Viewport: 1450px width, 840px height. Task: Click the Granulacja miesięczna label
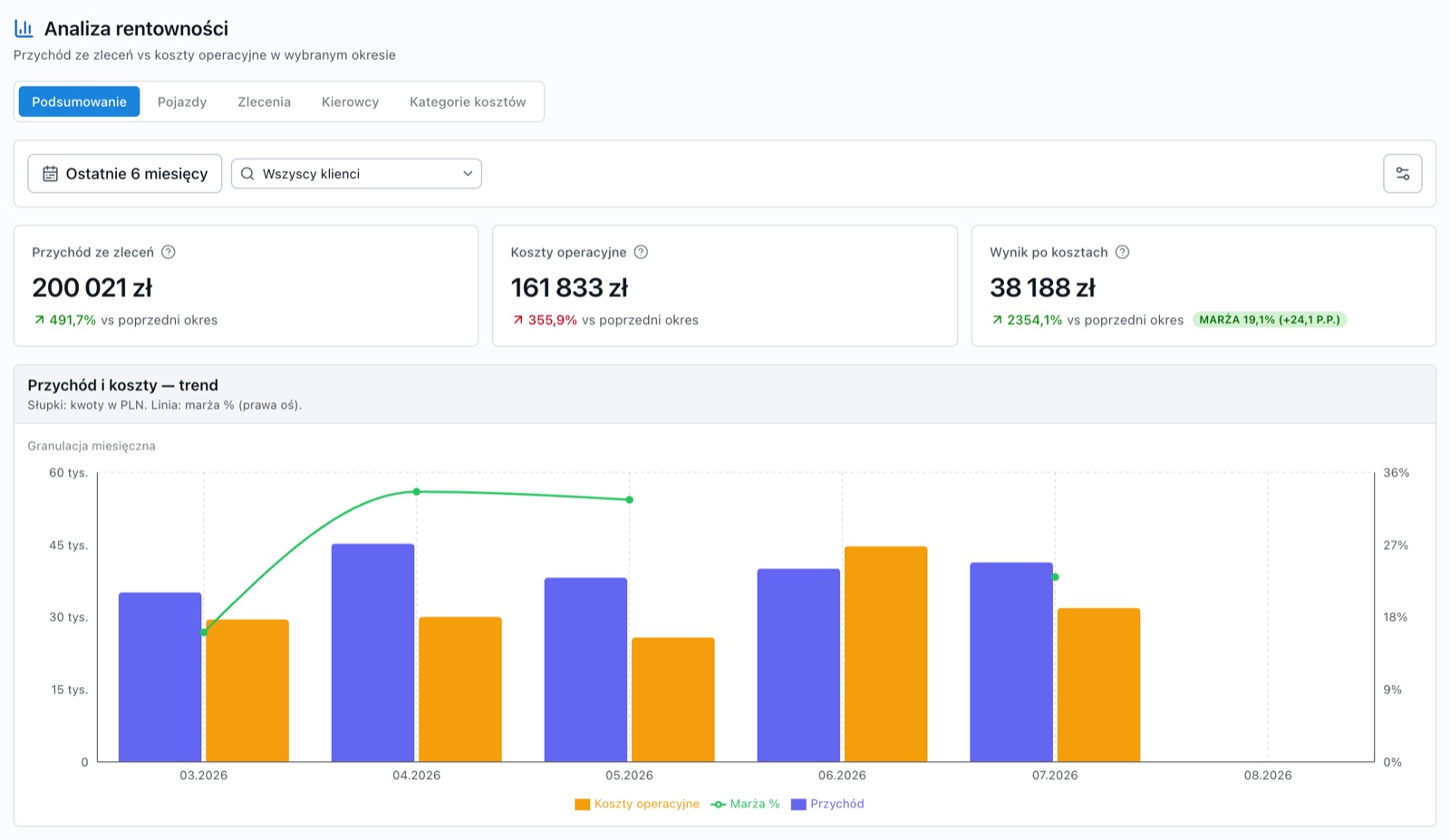point(92,446)
